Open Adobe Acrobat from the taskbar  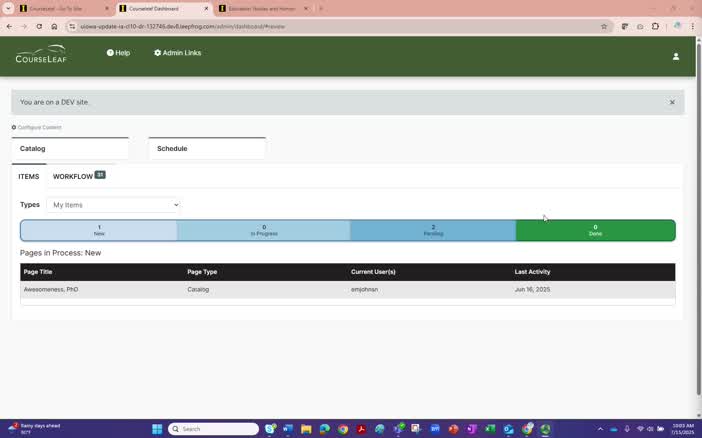point(361,429)
